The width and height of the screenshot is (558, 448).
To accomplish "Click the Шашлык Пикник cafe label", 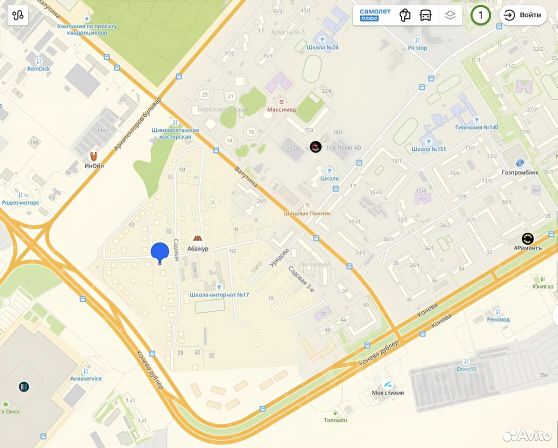I will (307, 213).
